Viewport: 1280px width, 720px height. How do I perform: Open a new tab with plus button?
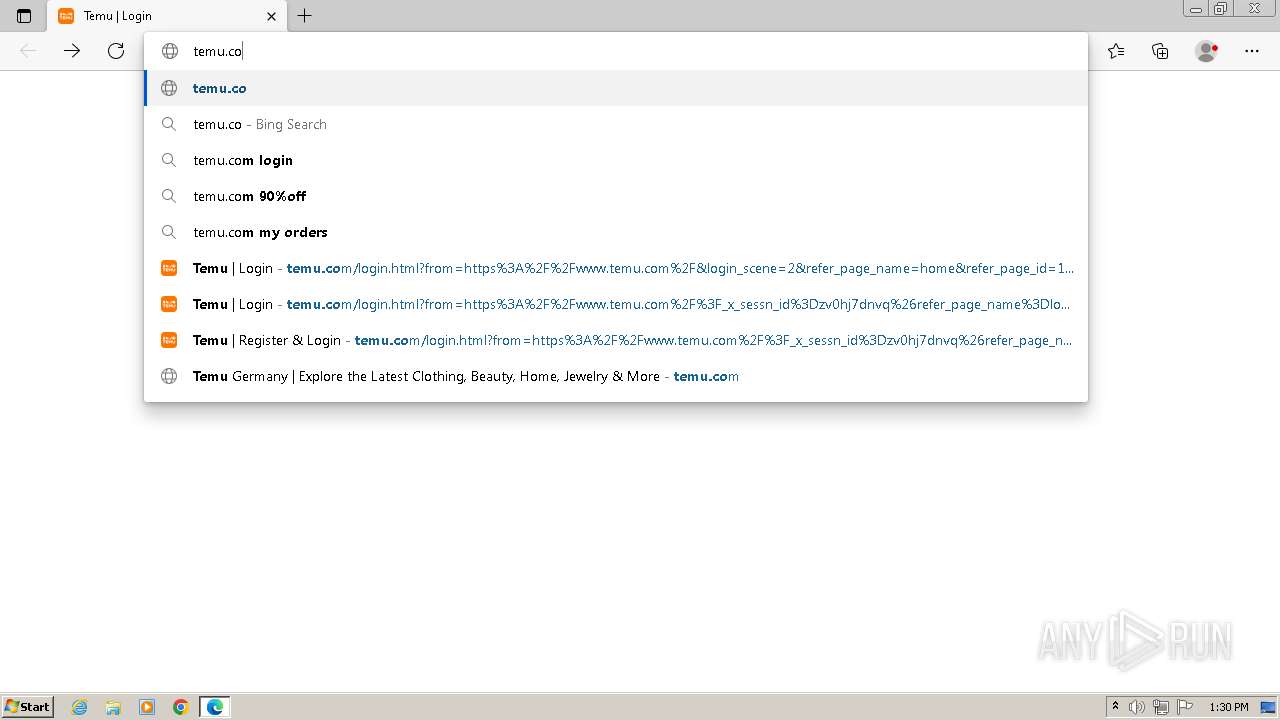coord(305,16)
